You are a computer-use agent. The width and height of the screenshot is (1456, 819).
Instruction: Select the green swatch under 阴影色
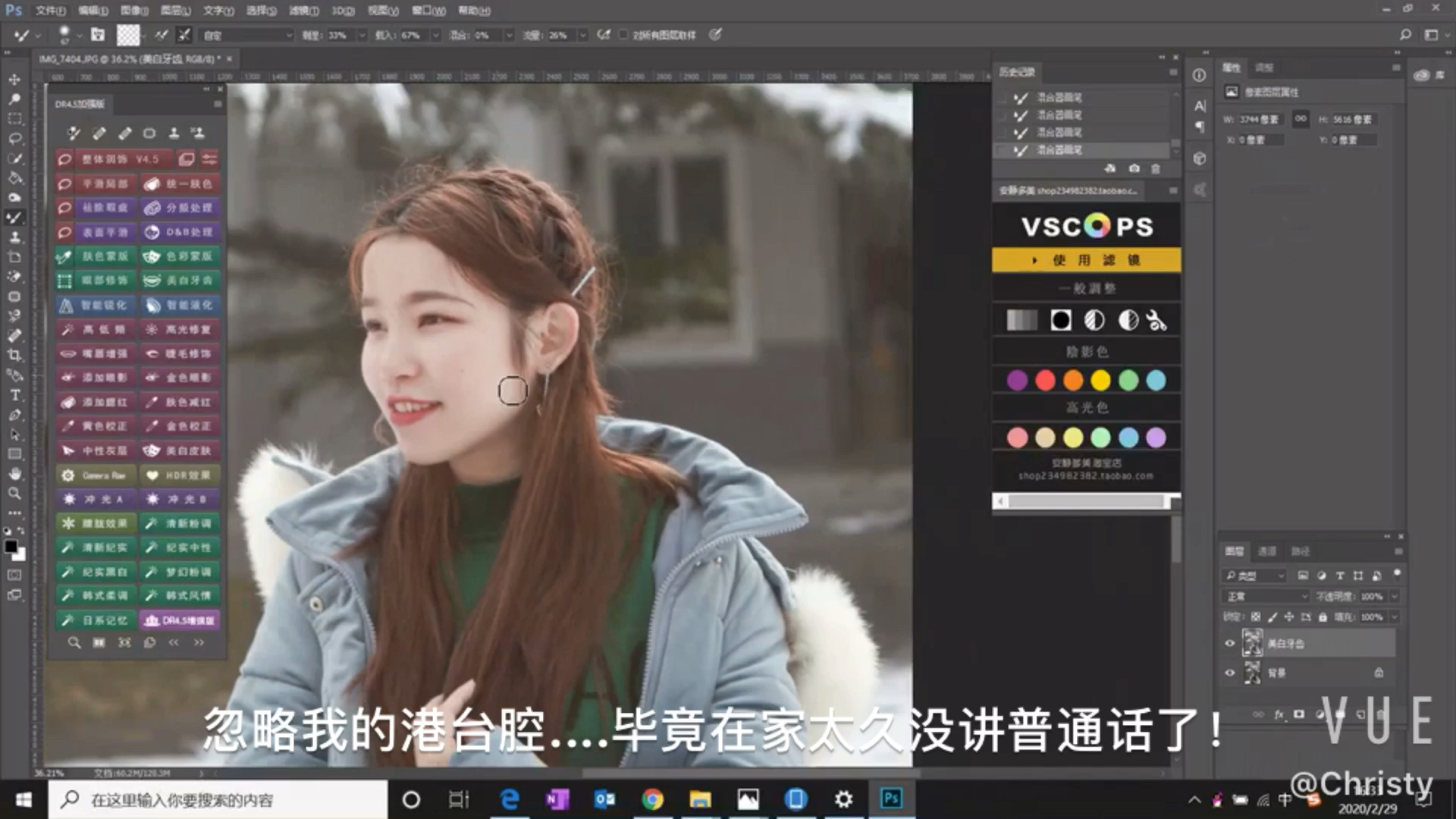coord(1128,380)
